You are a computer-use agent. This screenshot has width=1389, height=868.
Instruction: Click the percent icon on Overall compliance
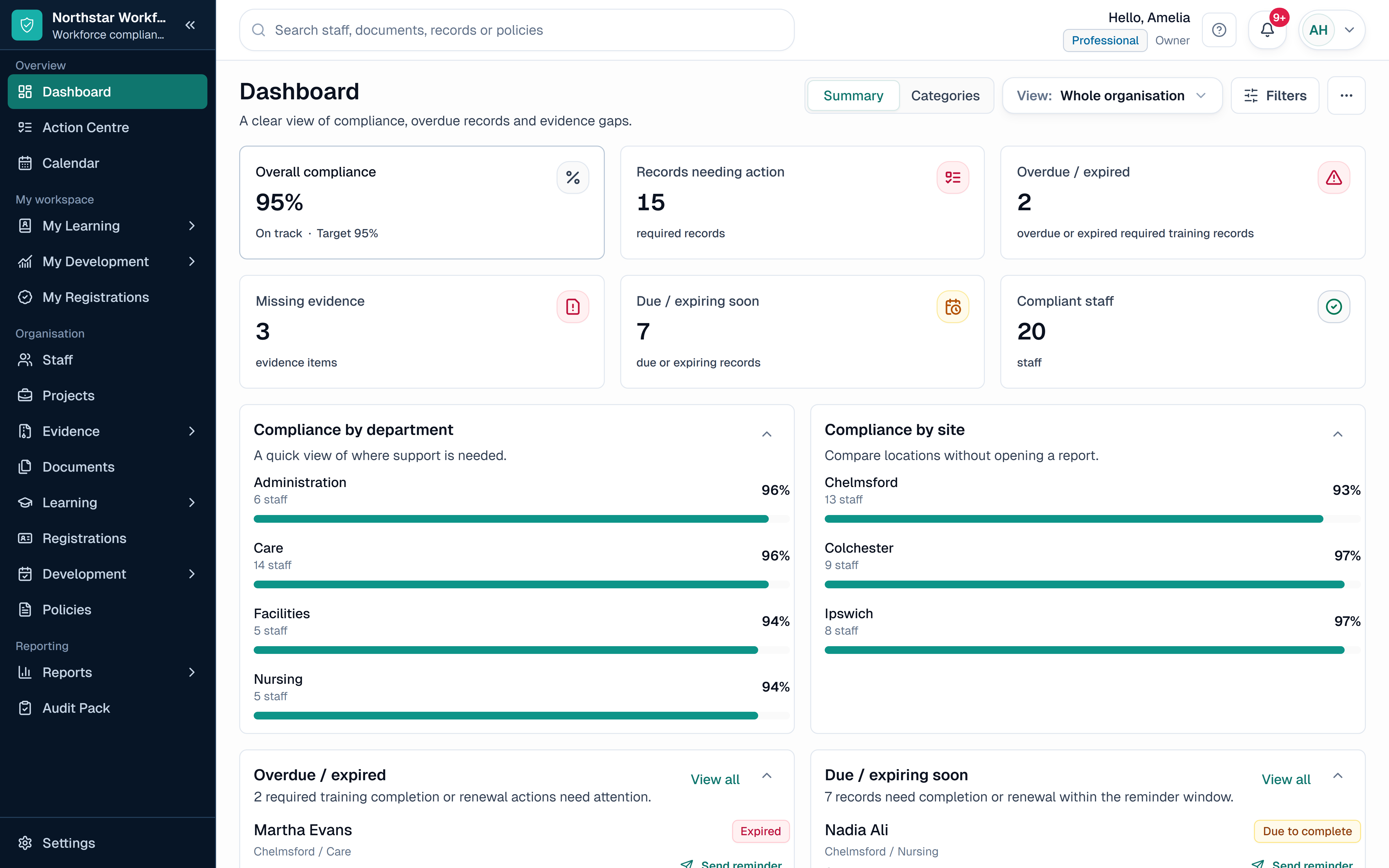(573, 177)
